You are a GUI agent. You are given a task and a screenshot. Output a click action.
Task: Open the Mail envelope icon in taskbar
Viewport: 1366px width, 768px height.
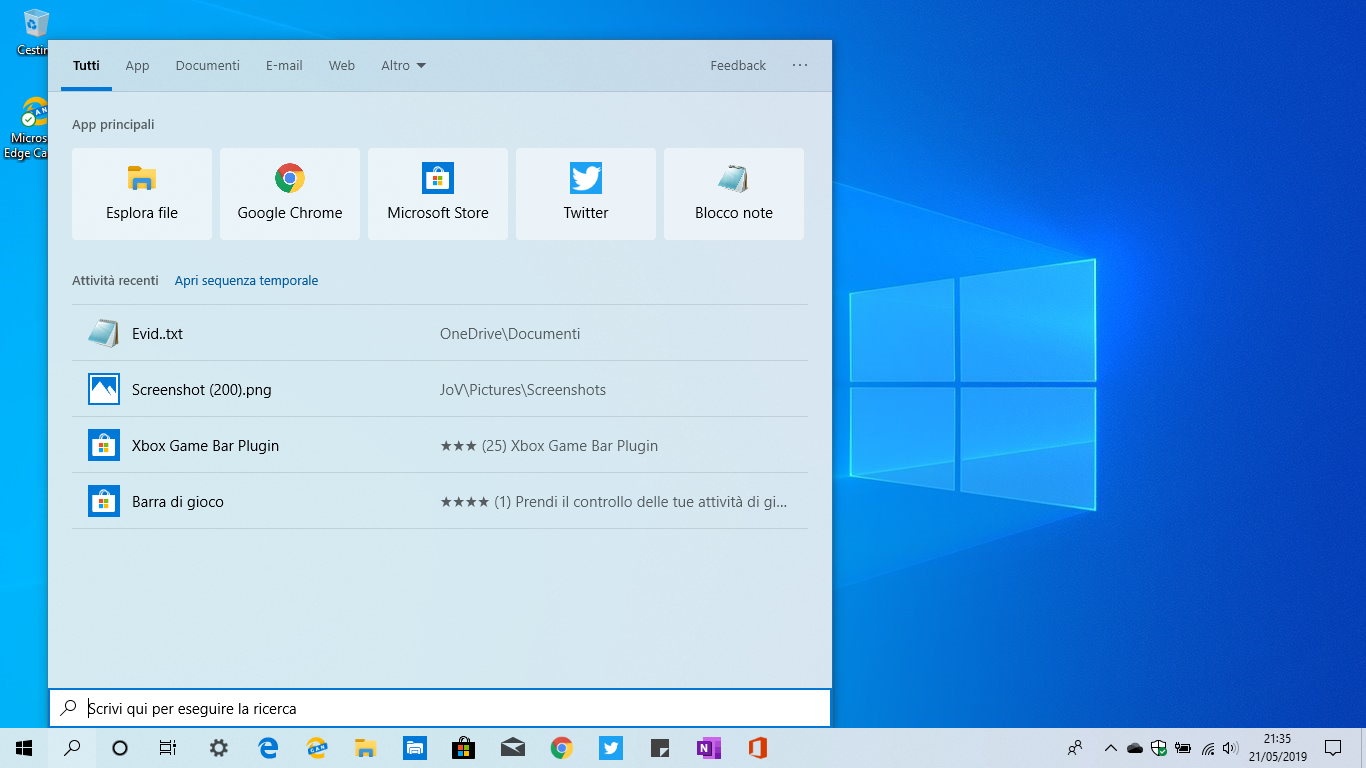[512, 748]
